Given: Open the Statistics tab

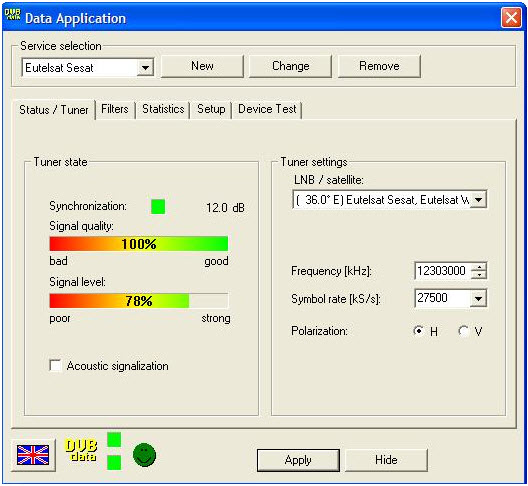Looking at the screenshot, I should (163, 109).
